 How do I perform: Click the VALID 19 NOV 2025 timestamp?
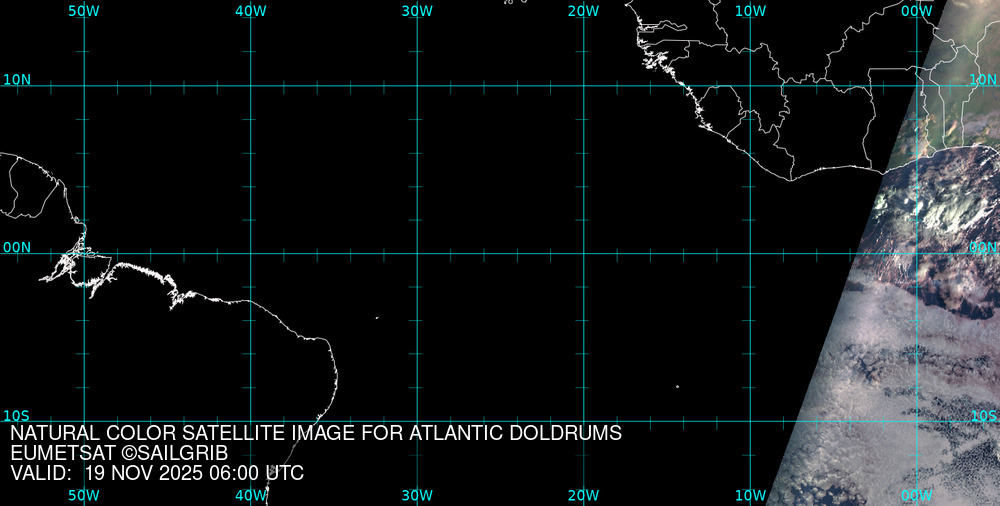(157, 473)
